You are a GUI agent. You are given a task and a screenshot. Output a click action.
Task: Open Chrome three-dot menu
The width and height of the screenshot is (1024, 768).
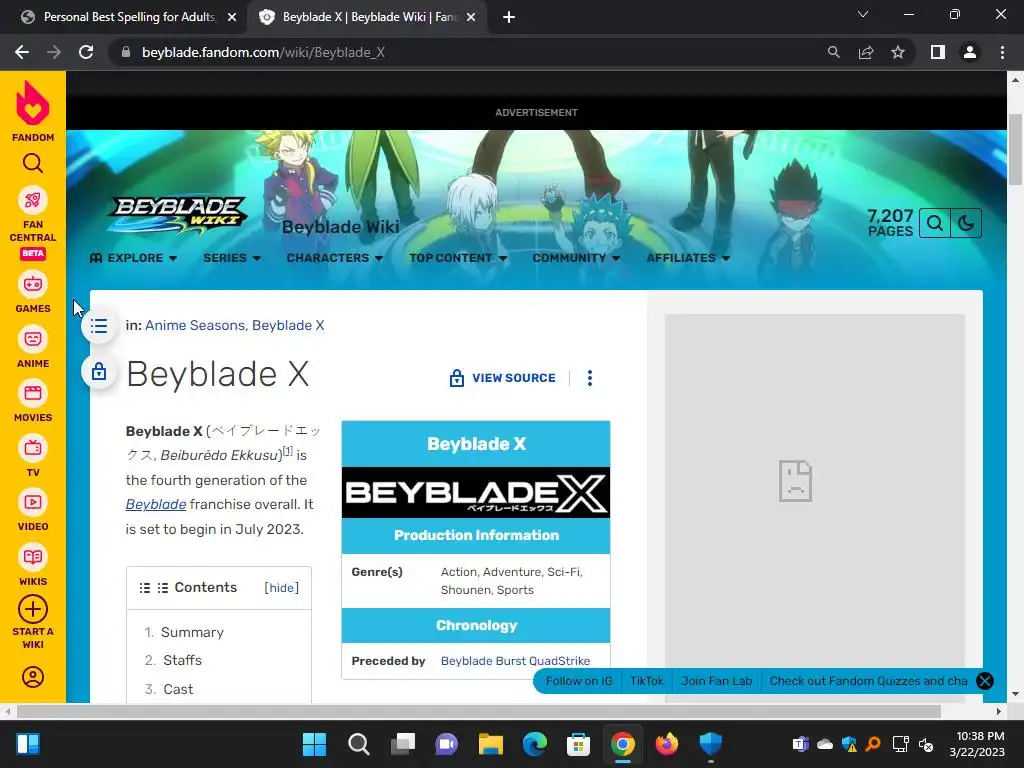tap(1002, 52)
